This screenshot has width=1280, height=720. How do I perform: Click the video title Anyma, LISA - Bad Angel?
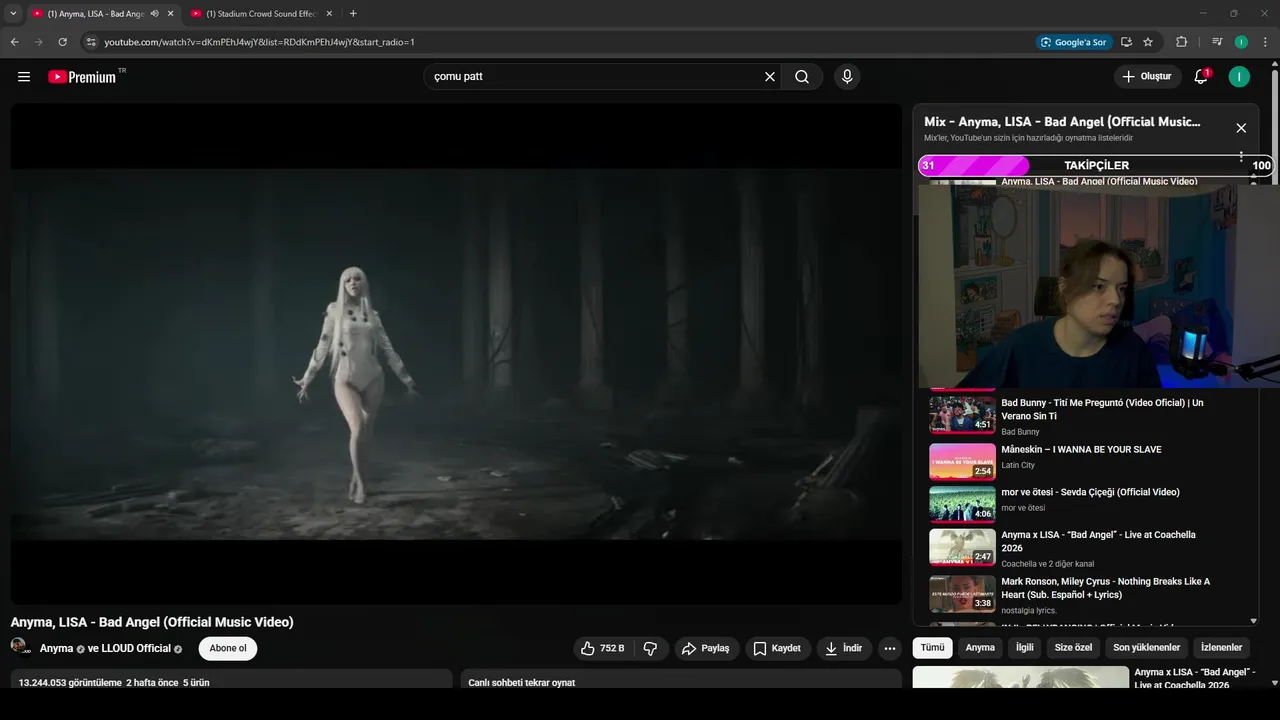(152, 622)
